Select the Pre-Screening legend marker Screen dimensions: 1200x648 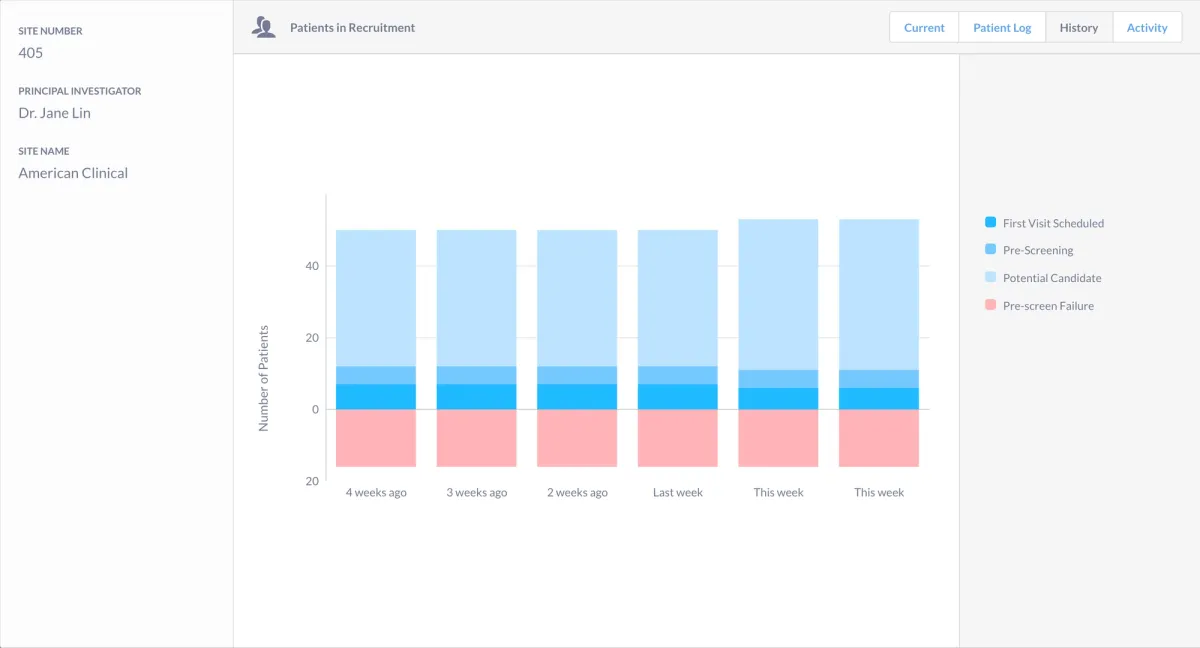click(x=989, y=250)
